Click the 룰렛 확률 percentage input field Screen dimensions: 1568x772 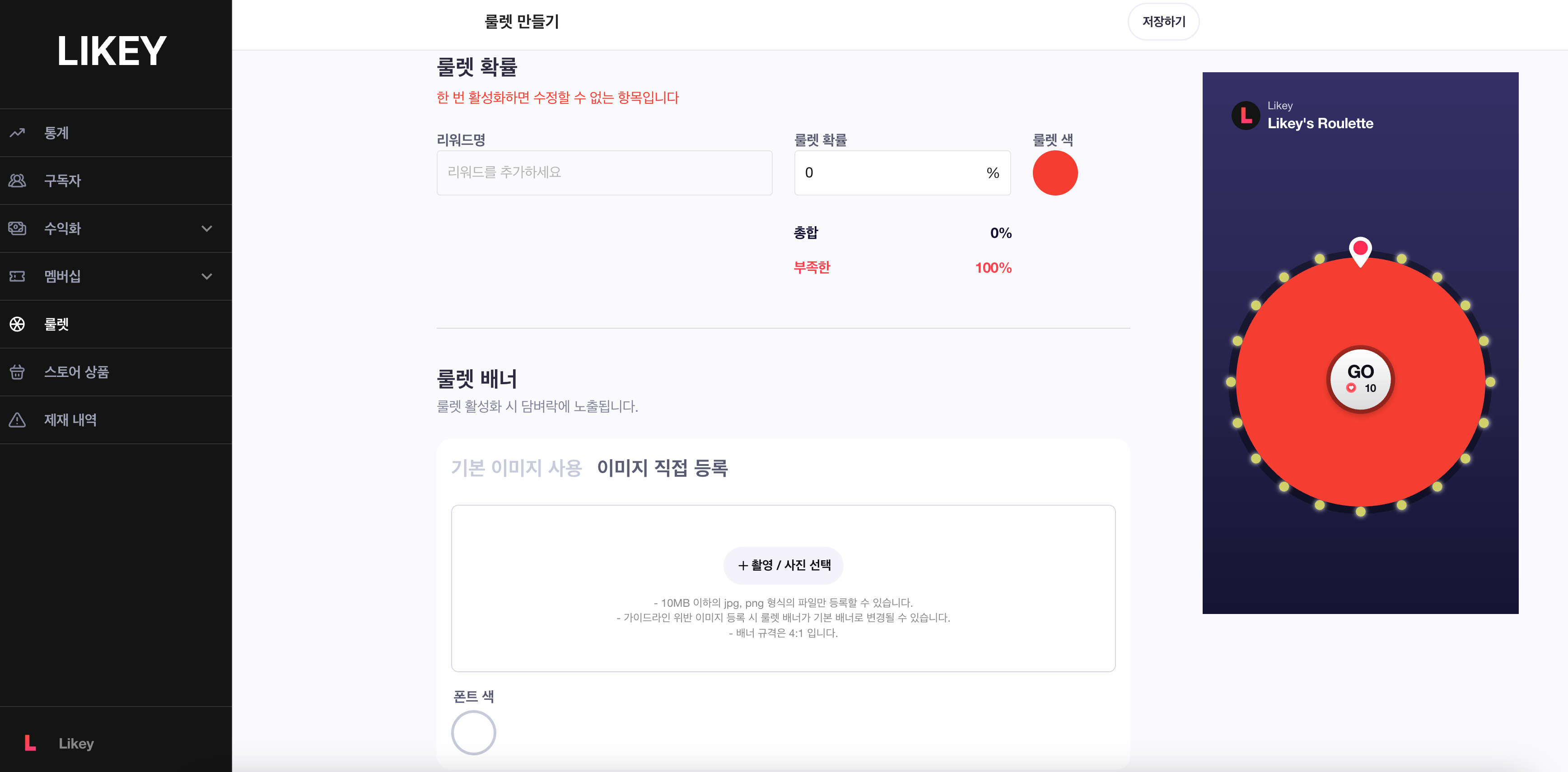pos(902,173)
